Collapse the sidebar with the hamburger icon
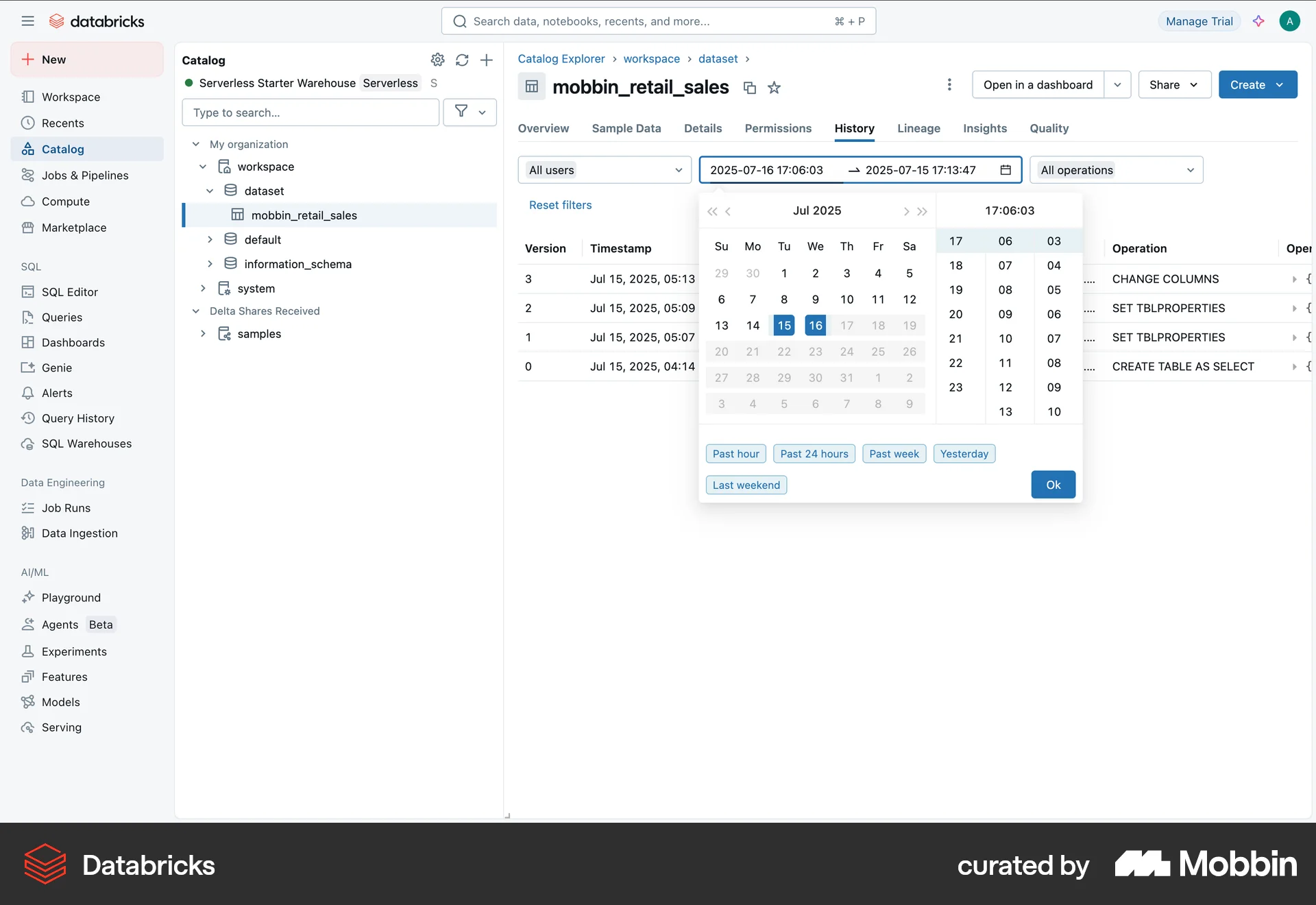The image size is (1316, 905). [28, 21]
